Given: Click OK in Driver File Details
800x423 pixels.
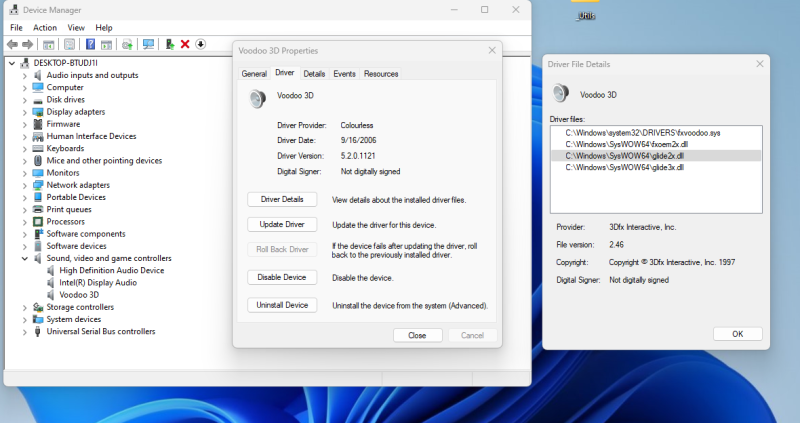Looking at the screenshot, I should [738, 334].
